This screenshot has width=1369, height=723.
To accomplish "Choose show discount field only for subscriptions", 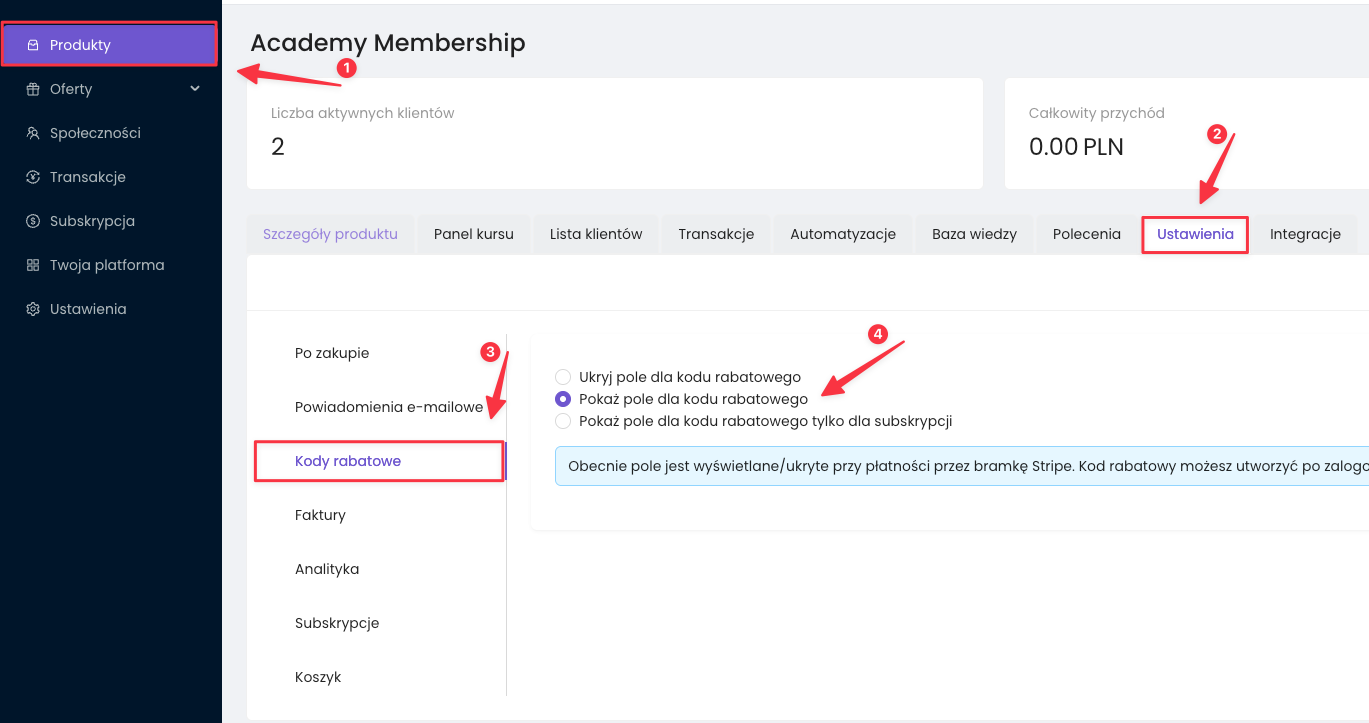I will 563,421.
